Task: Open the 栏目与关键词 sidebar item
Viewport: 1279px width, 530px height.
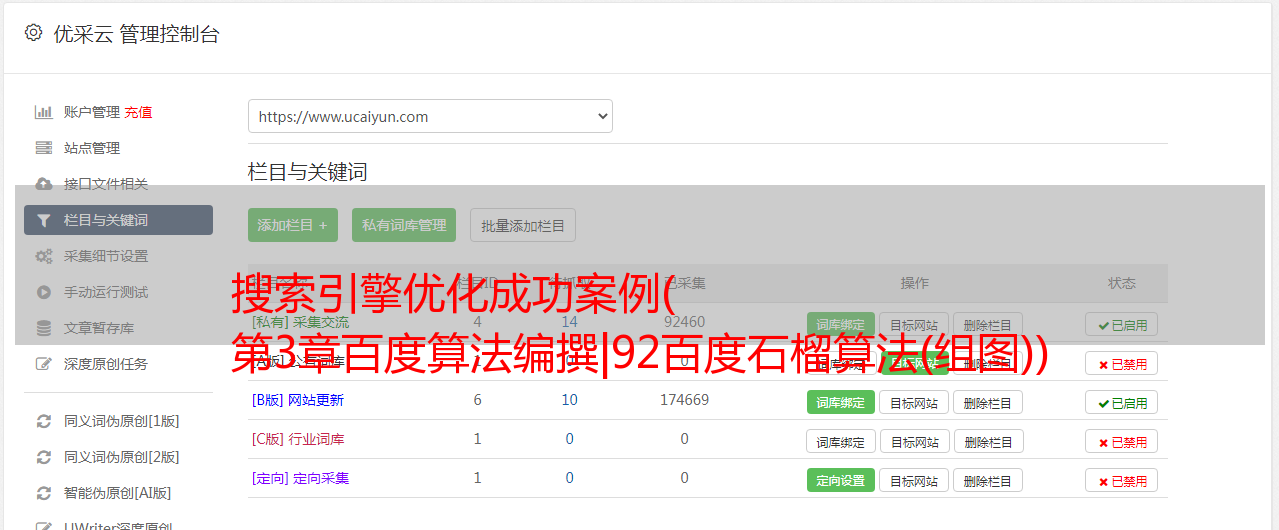Action: point(118,220)
